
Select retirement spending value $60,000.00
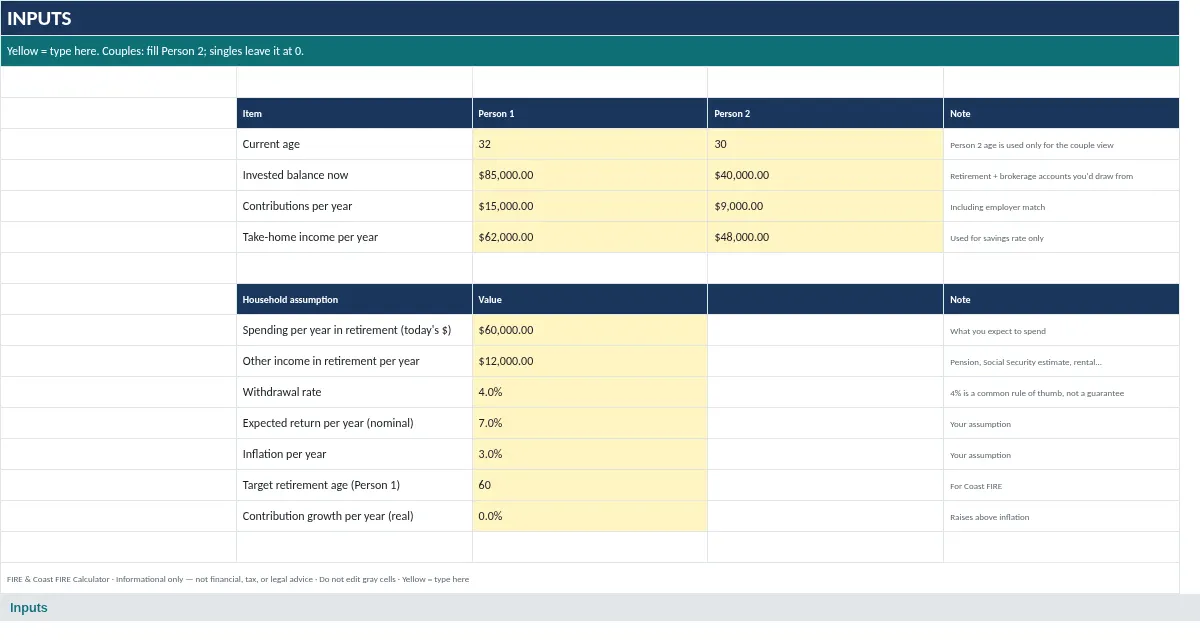click(590, 330)
